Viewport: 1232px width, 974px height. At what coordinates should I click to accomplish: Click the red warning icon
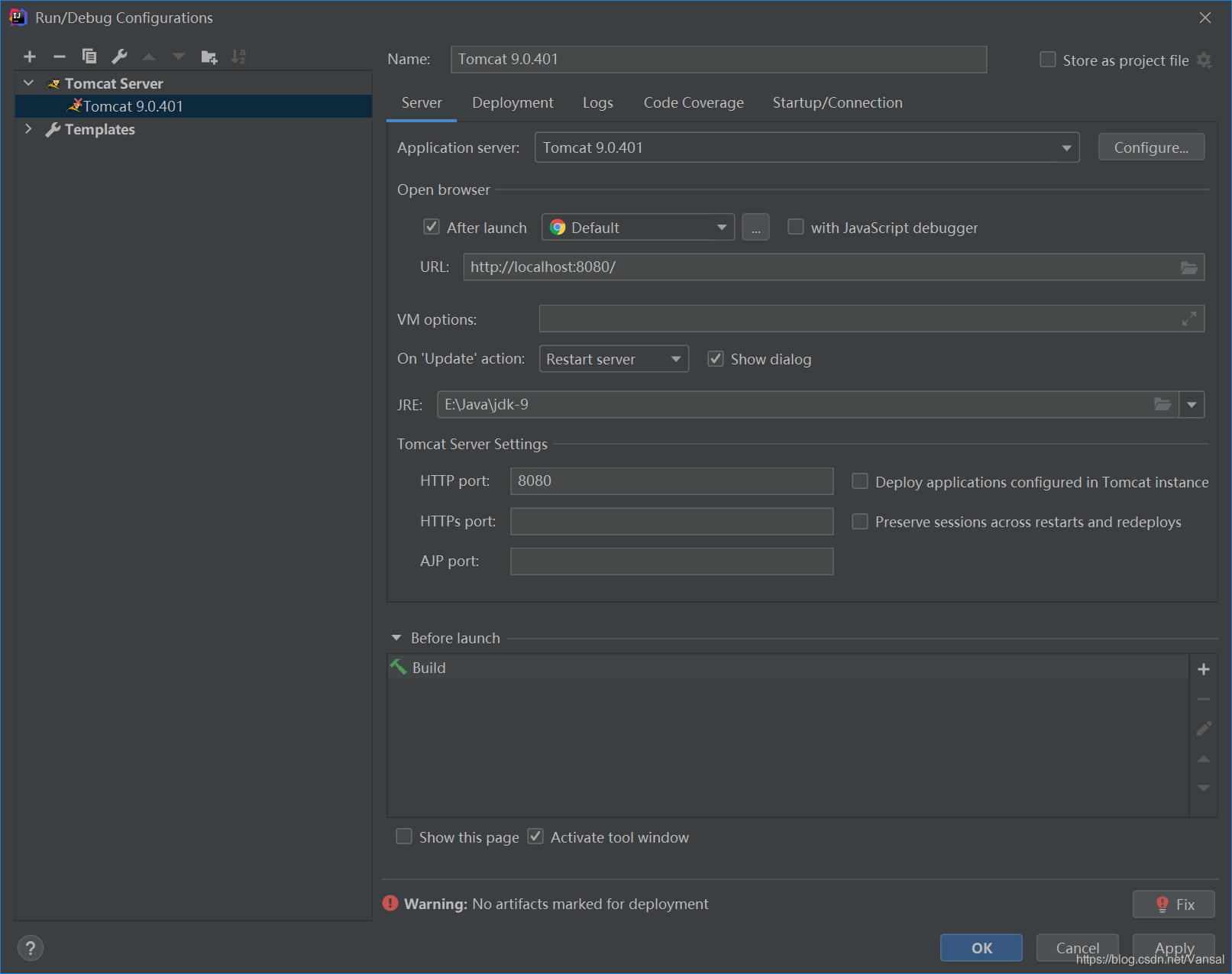390,903
